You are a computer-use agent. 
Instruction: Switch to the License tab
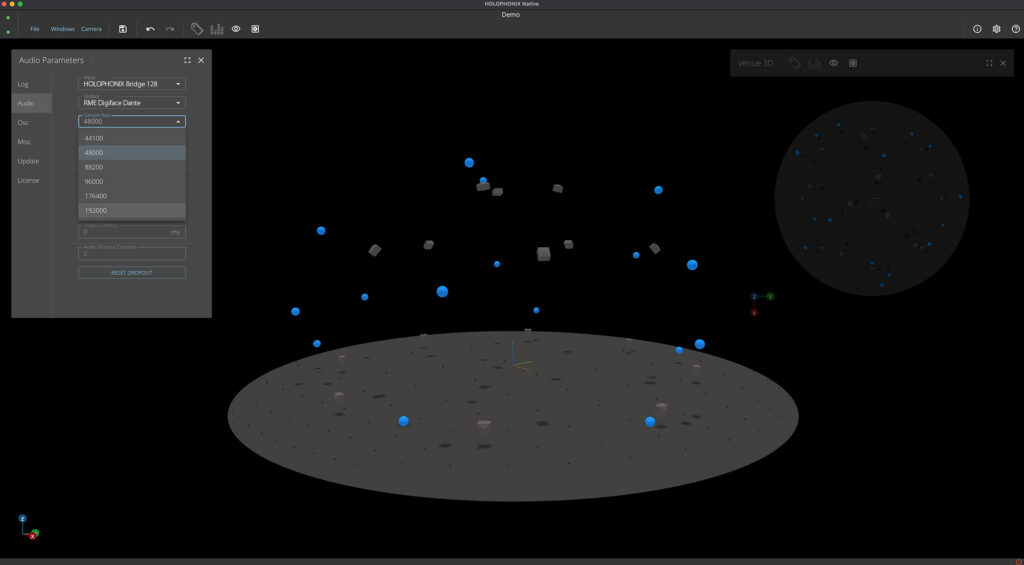click(x=31, y=180)
